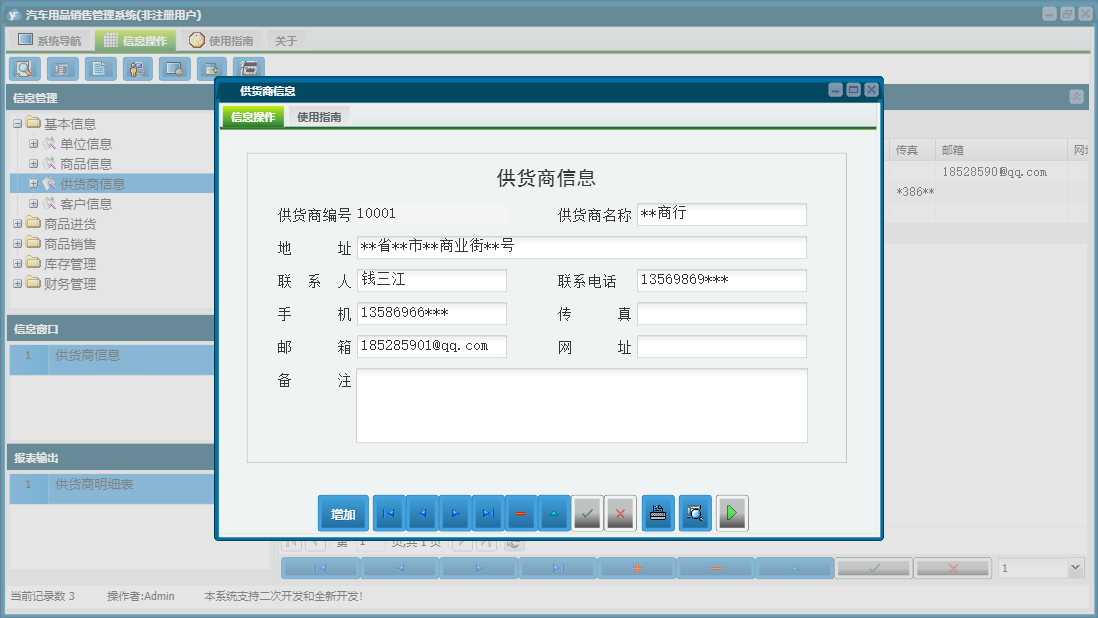
Task: Click green checkmark in background bottom bar
Action: click(x=874, y=568)
